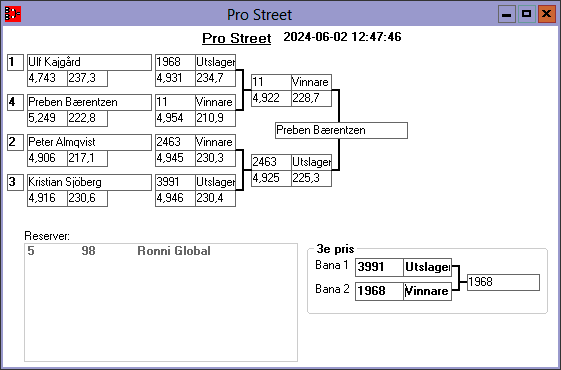
Task: Click the 222,8 speed cell
Action: click(87, 118)
